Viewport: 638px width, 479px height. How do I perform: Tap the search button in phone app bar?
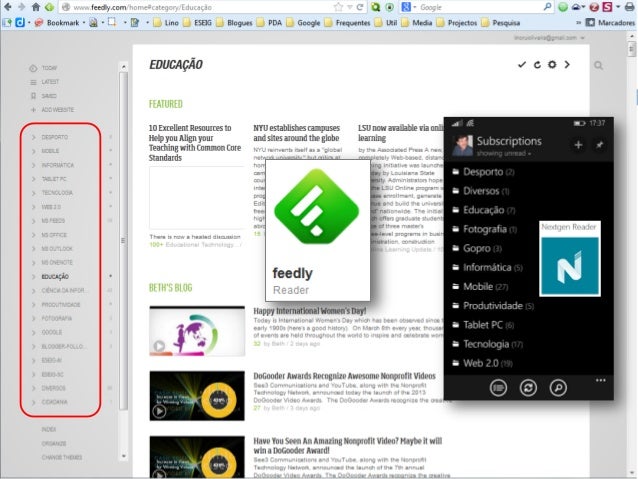pyautogui.click(x=558, y=387)
